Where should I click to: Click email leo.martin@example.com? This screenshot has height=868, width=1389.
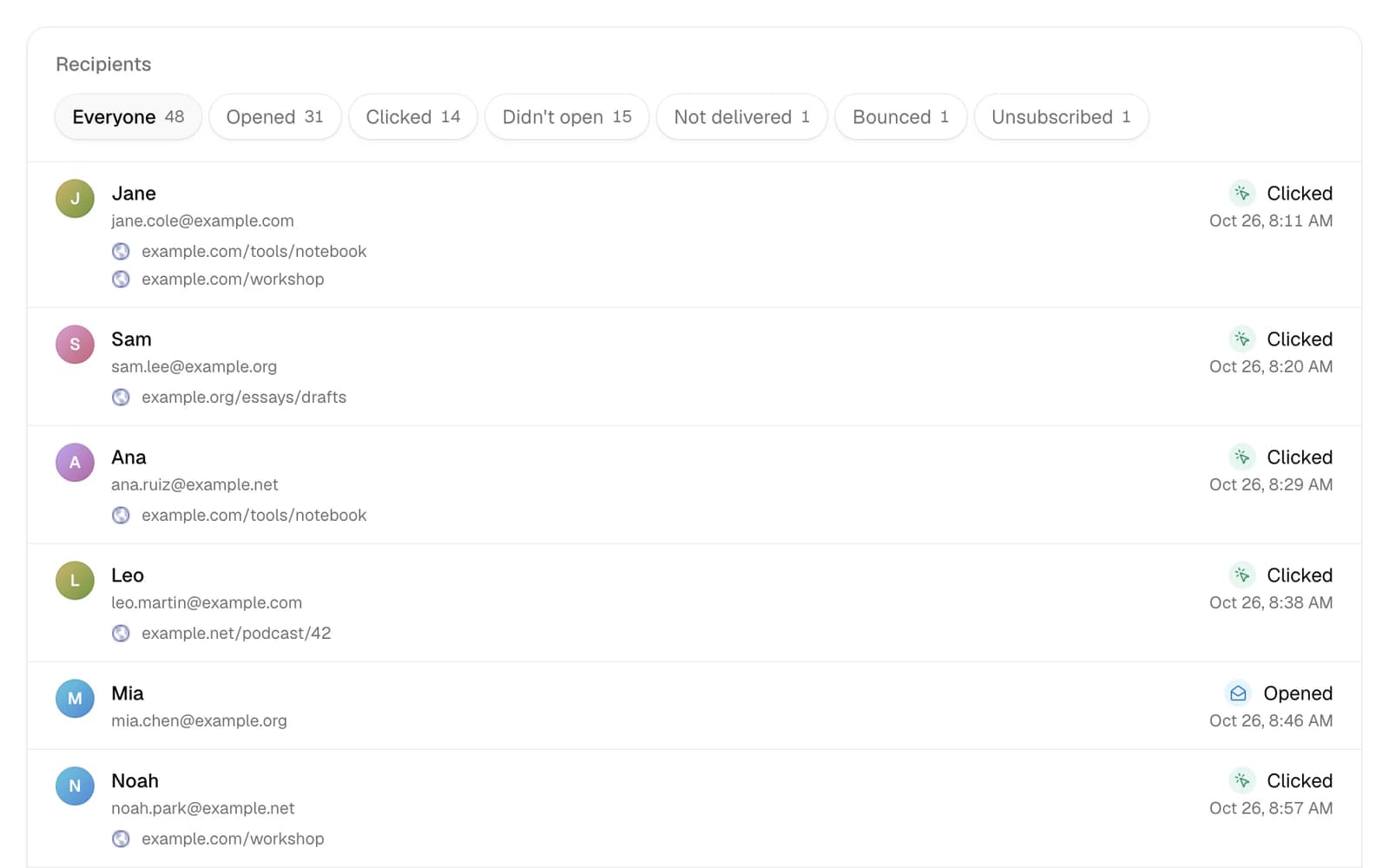(x=207, y=602)
